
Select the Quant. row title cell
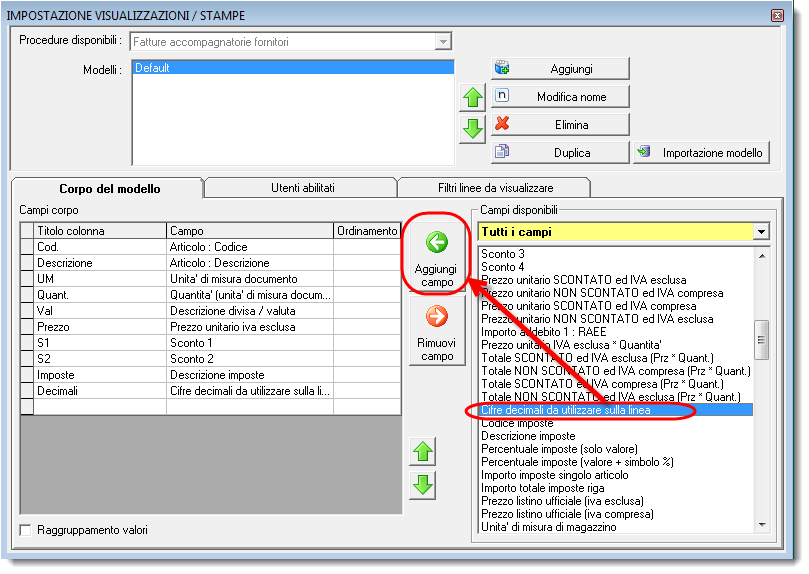click(100, 295)
